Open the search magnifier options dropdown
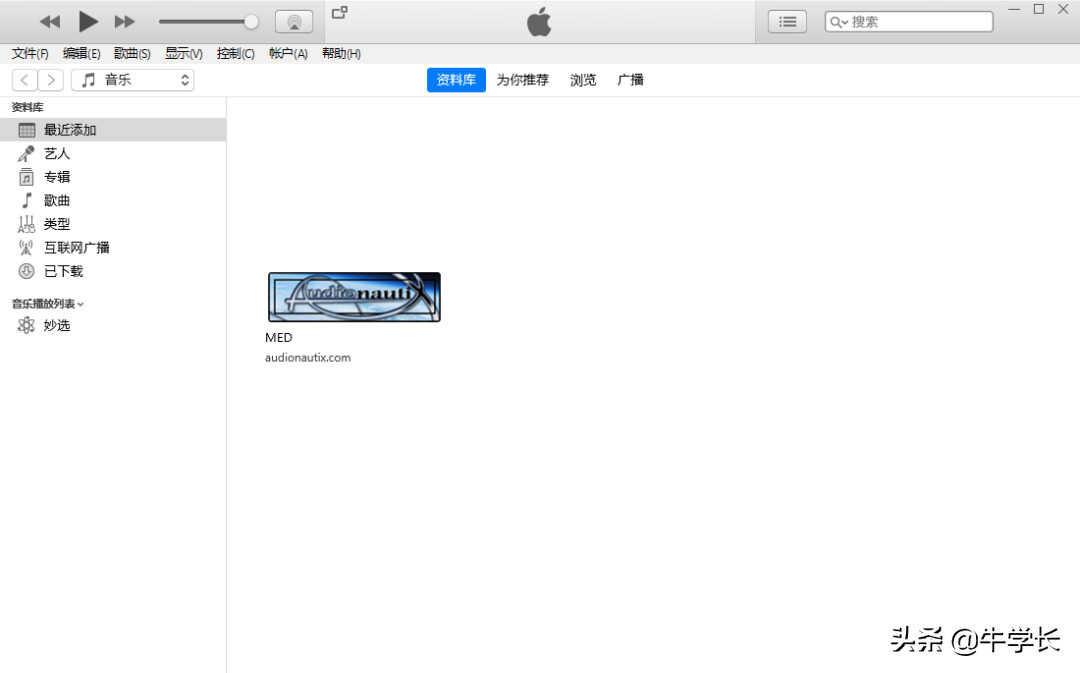This screenshot has height=673, width=1080. 838,22
